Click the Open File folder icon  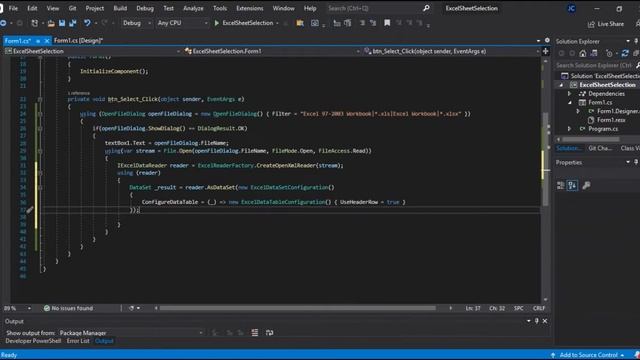pos(51,23)
